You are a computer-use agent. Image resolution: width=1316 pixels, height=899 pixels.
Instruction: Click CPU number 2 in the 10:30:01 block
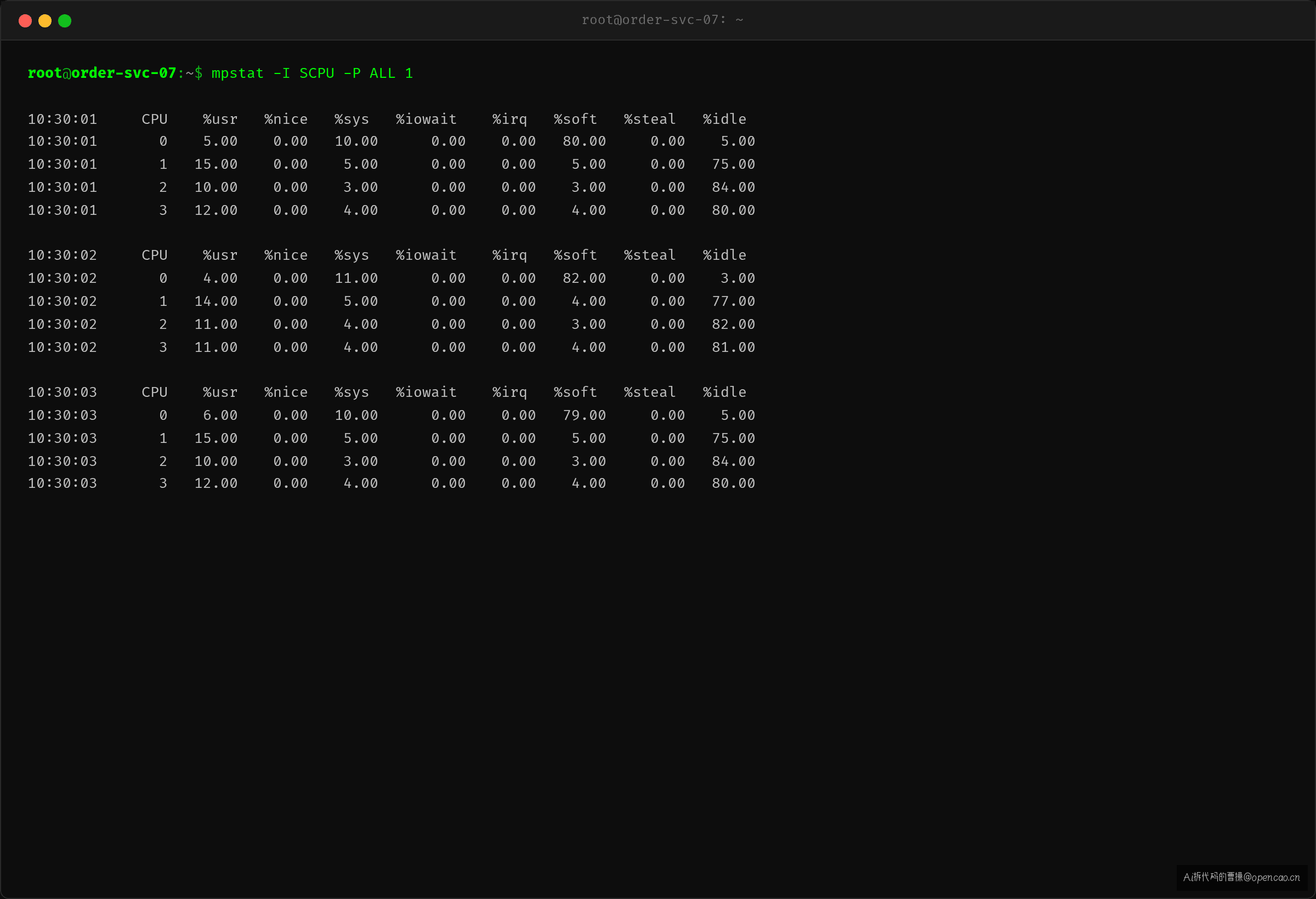pos(163,187)
